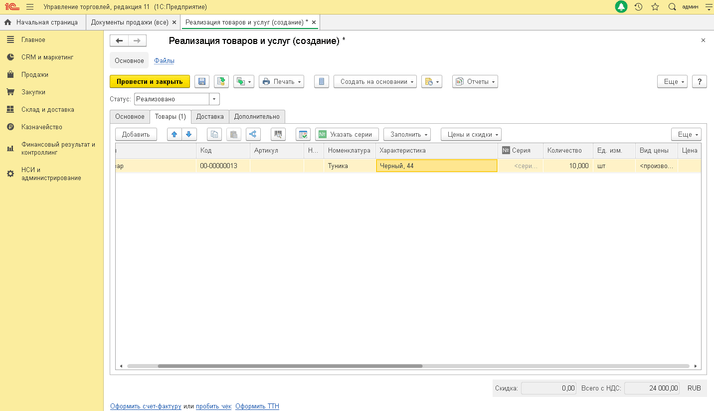Open the Цены и скидки dropdown
Image resolution: width=714 pixels, height=411 pixels.
coord(470,134)
